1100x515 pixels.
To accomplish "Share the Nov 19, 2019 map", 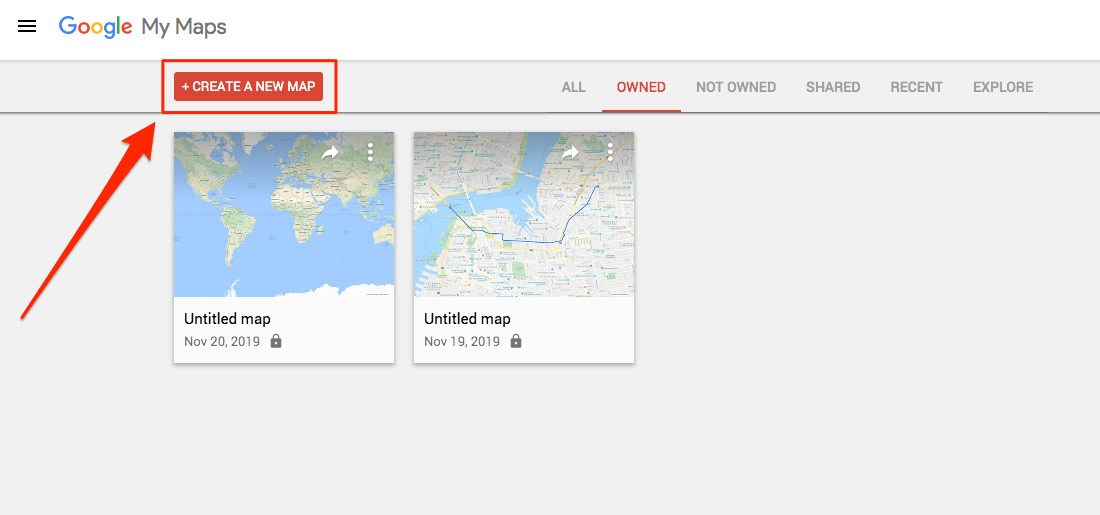I will click(x=570, y=152).
